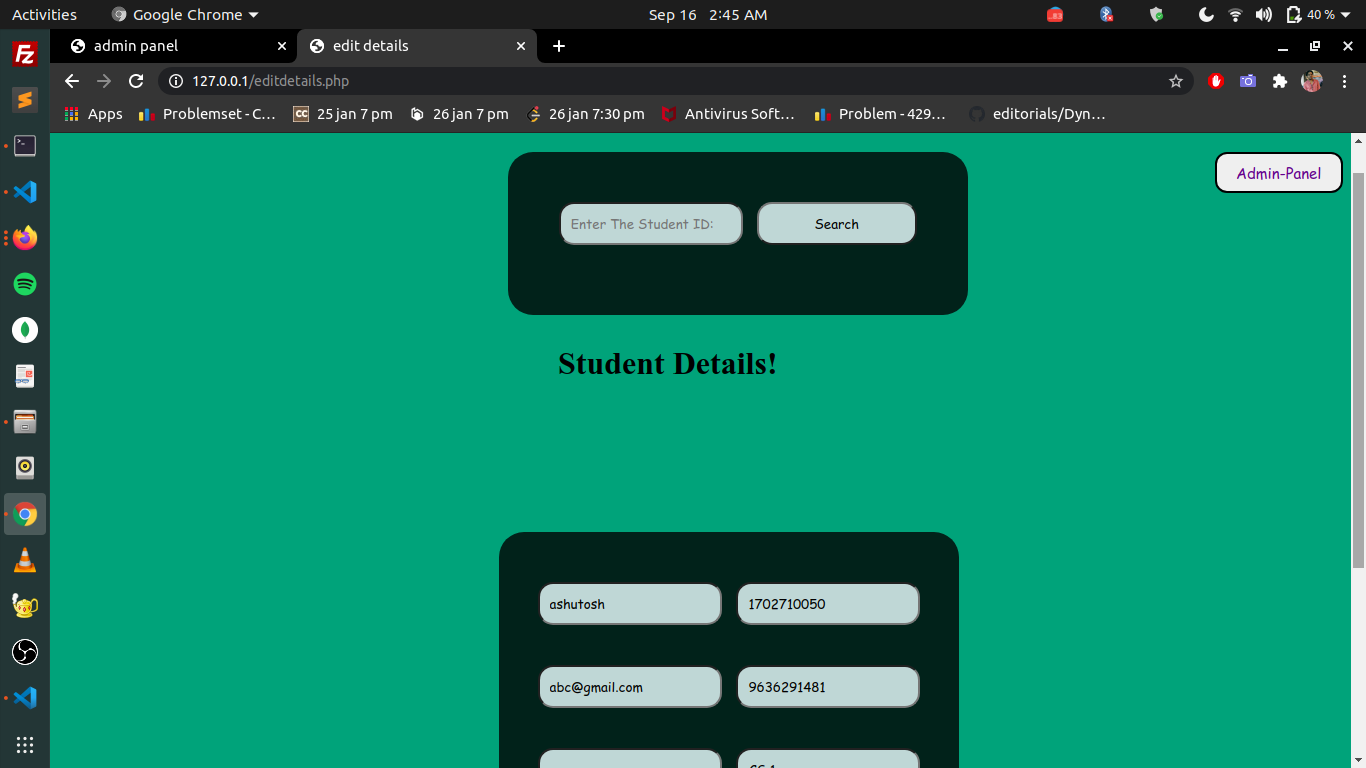This screenshot has height=768, width=1366.
Task: Show applications grid
Action: [25, 744]
